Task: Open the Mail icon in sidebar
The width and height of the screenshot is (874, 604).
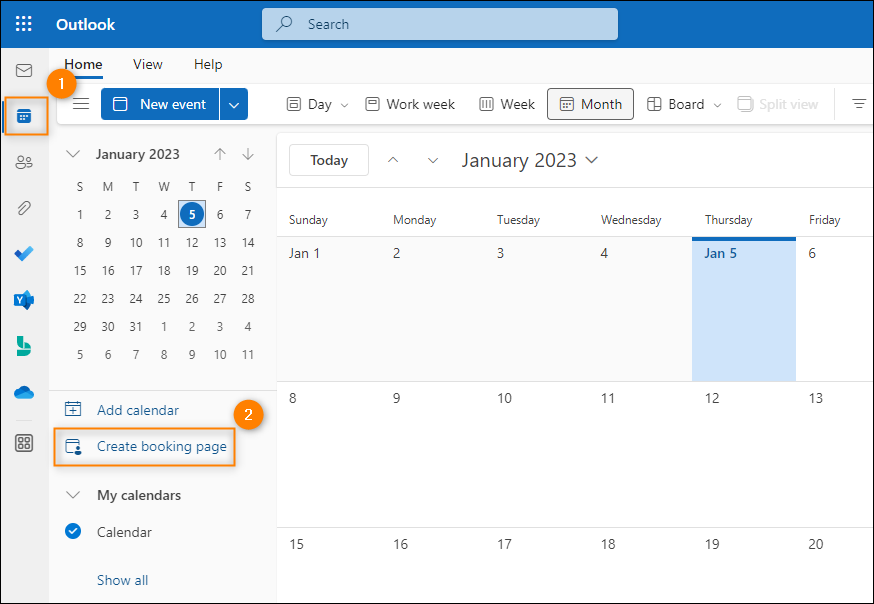Action: [x=24, y=70]
